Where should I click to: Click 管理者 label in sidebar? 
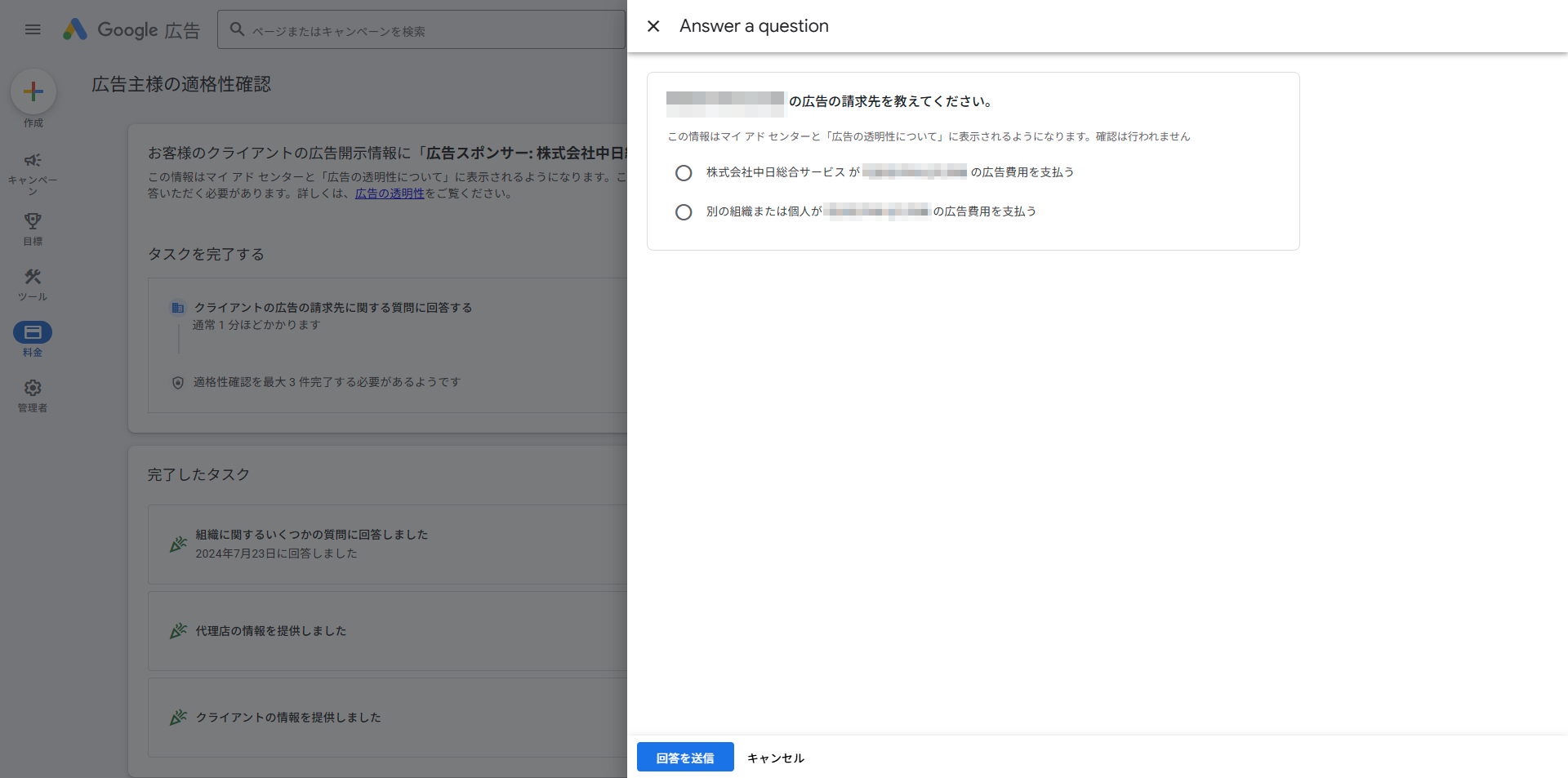click(x=33, y=408)
